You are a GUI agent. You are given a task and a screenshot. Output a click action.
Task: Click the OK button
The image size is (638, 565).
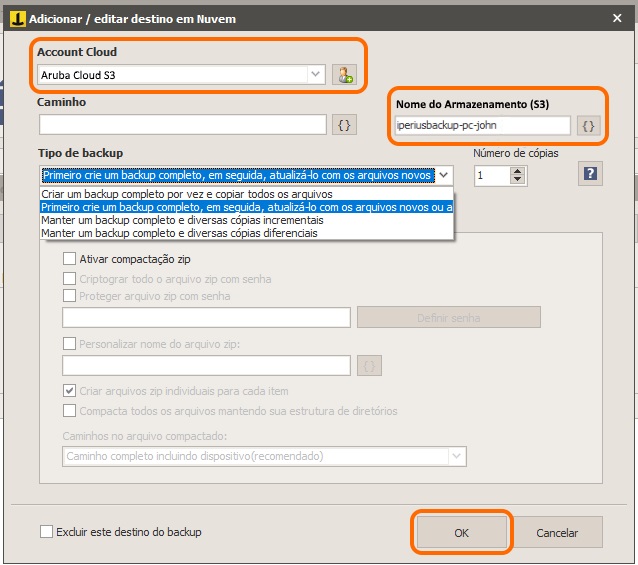pyautogui.click(x=462, y=532)
